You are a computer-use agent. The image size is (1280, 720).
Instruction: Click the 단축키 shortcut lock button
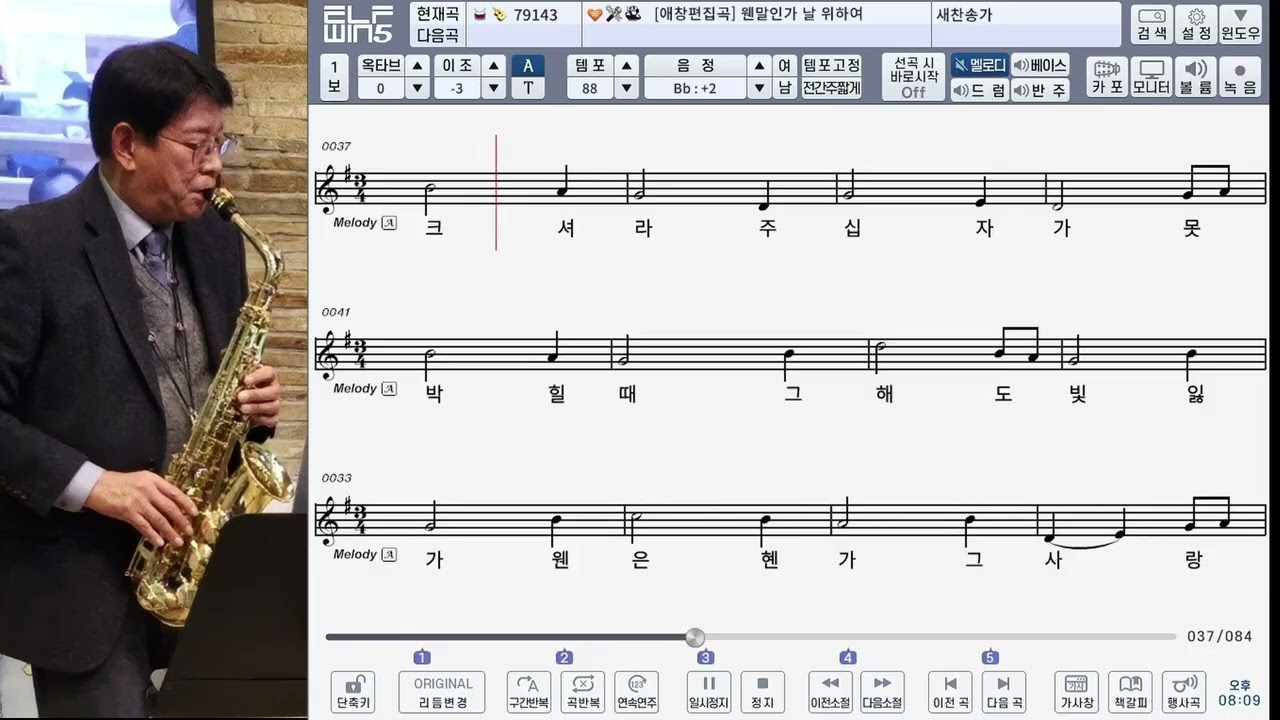(353, 692)
